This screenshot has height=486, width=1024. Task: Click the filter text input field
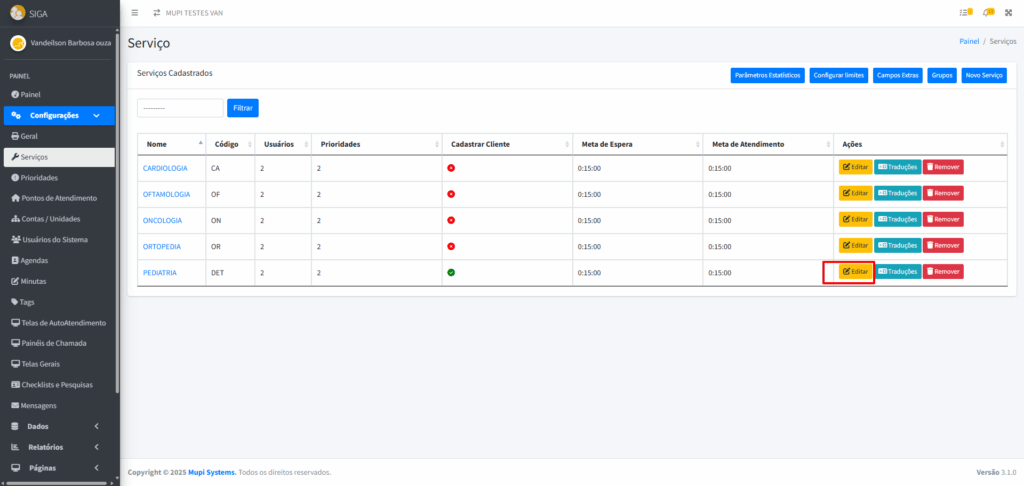pos(180,107)
